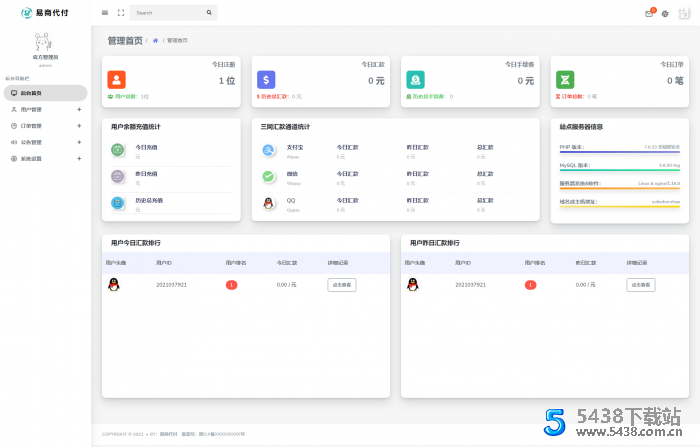Click 点击查看 button in today's ranking table
The image size is (700, 447).
341,285
